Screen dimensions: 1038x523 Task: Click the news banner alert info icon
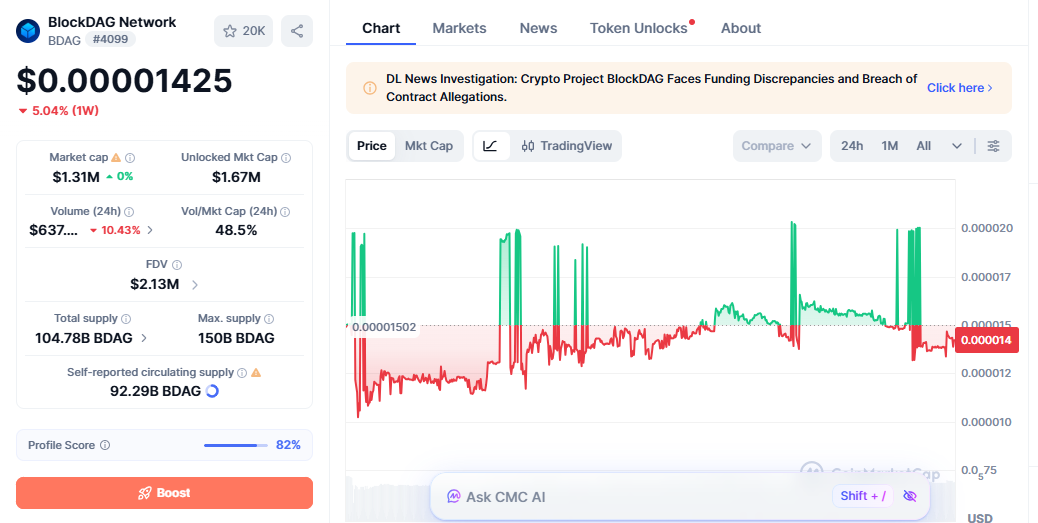[370, 88]
